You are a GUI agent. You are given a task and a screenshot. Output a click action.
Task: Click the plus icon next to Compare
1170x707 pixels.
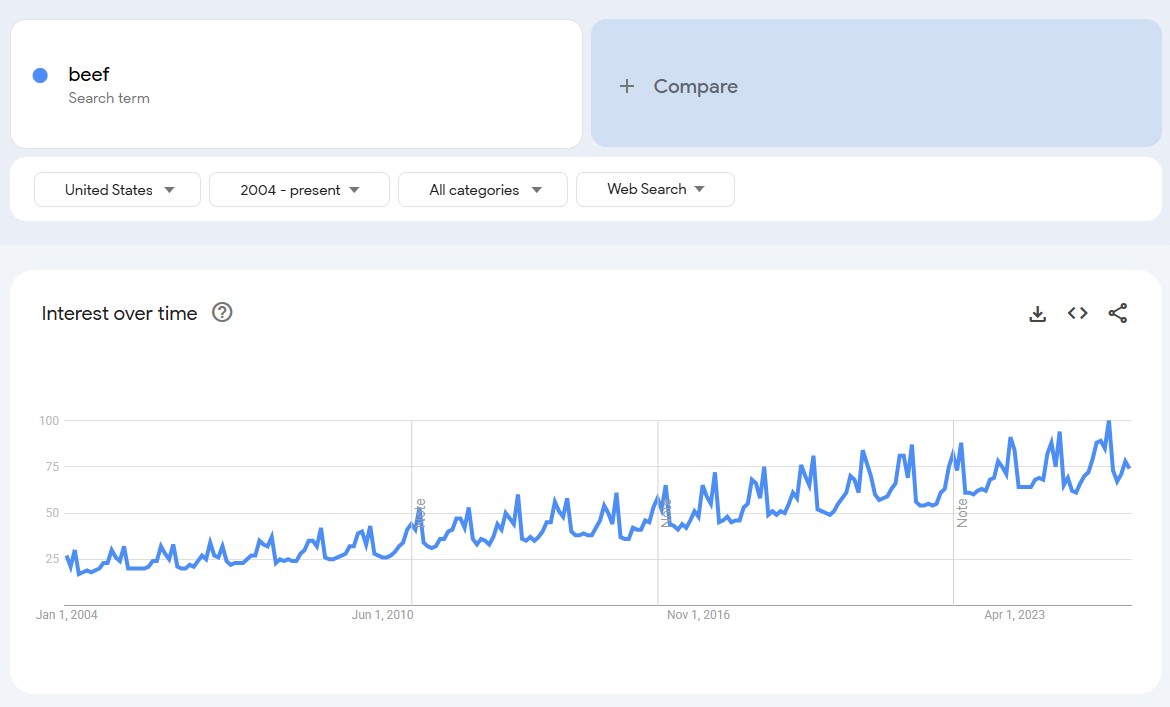(x=627, y=86)
